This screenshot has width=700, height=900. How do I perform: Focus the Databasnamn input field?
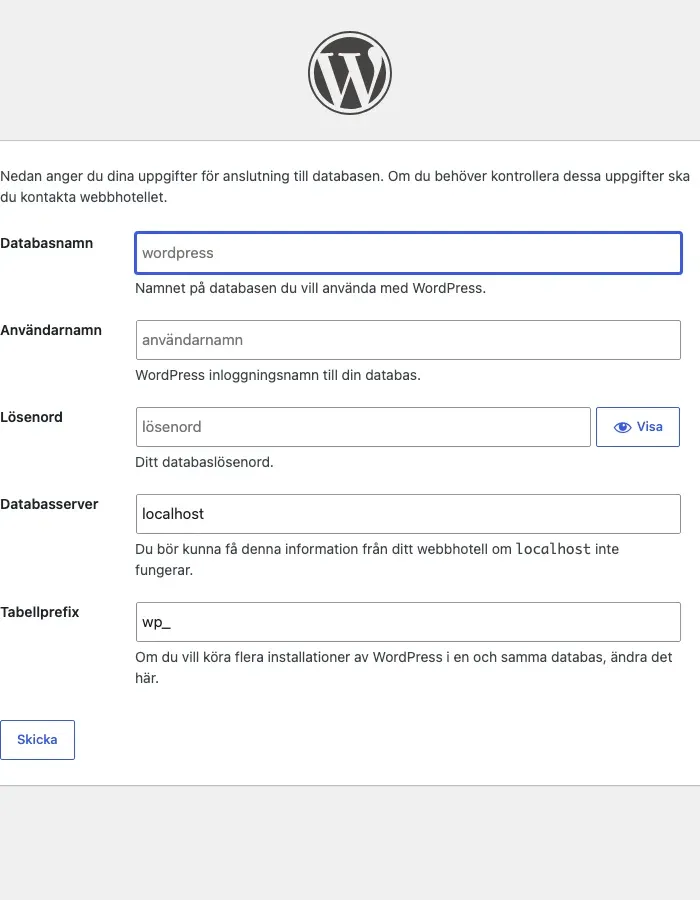pos(409,253)
